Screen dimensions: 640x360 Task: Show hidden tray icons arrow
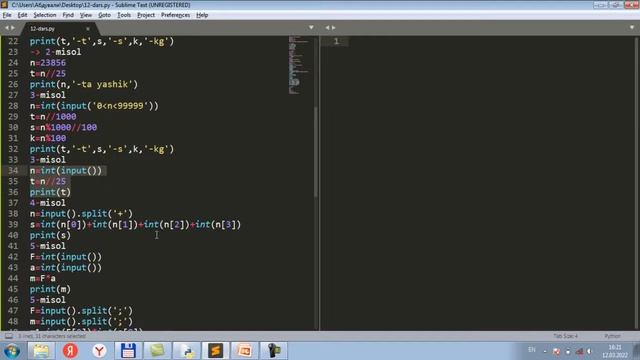545,351
